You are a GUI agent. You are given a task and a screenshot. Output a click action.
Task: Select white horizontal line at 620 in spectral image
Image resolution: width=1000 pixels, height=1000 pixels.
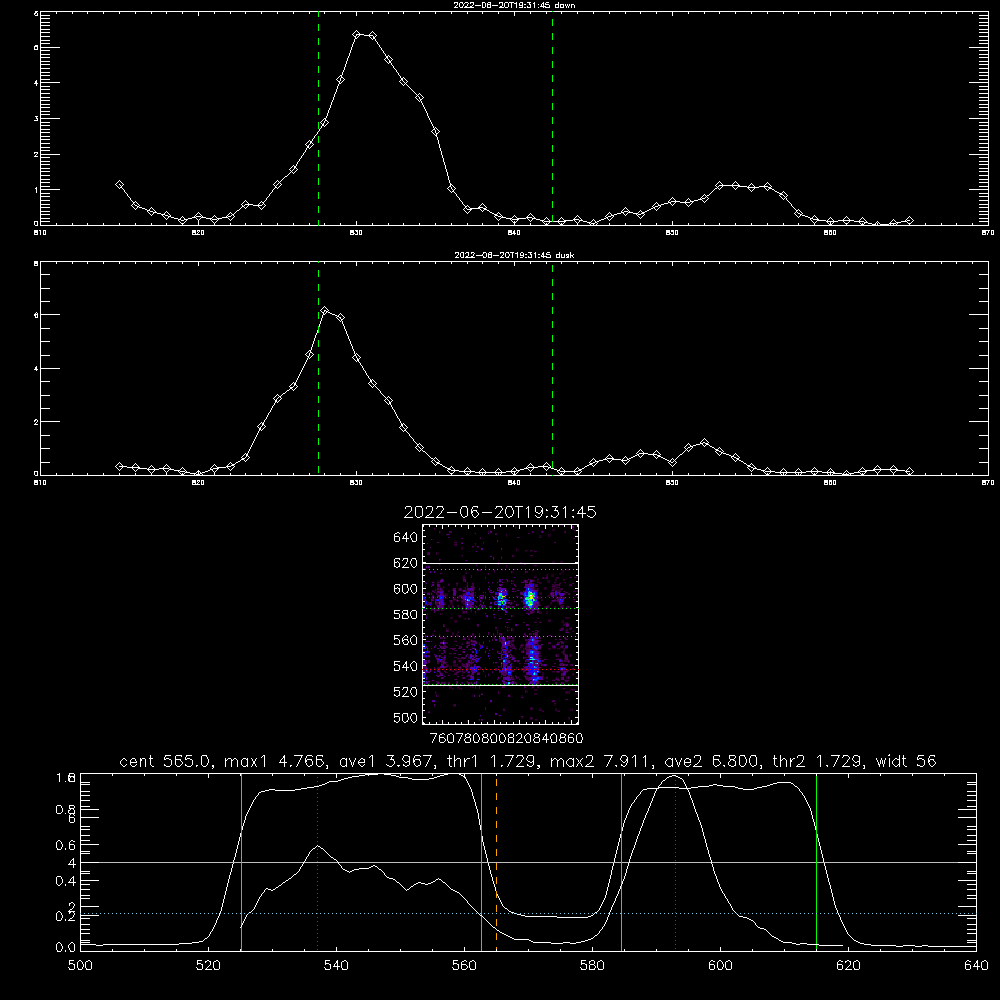pos(501,564)
